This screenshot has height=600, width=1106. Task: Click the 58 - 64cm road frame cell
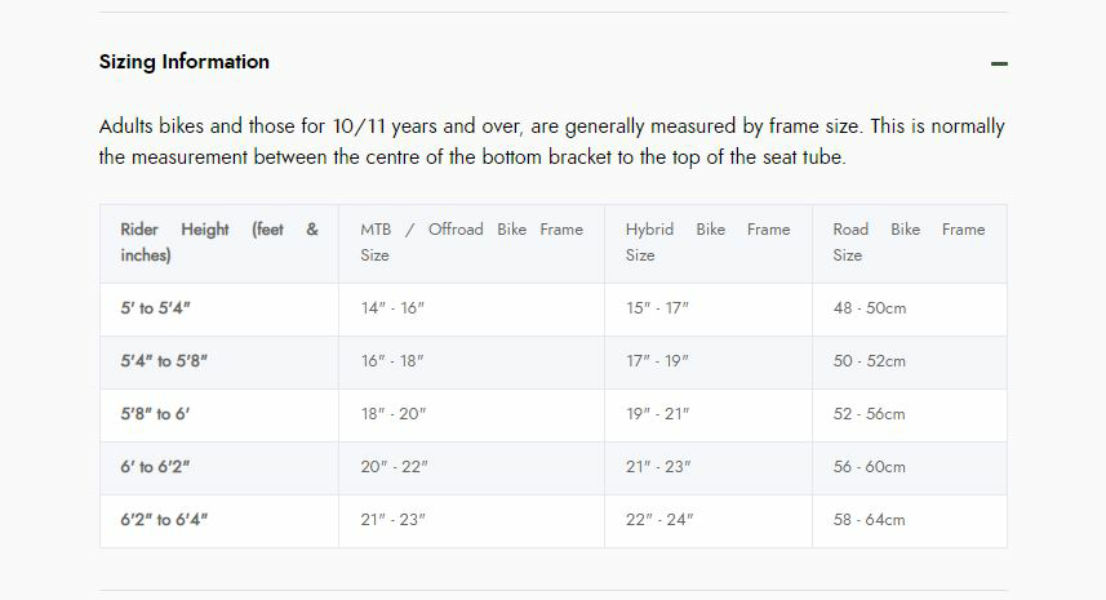[869, 521]
